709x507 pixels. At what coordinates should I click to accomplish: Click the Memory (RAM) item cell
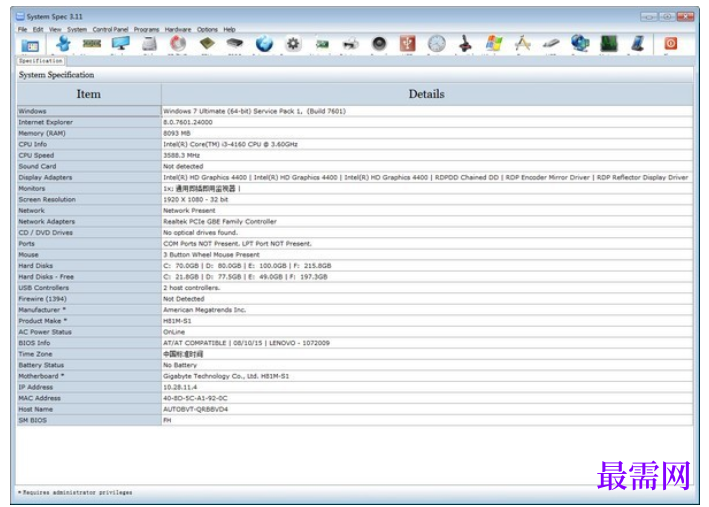click(x=89, y=133)
